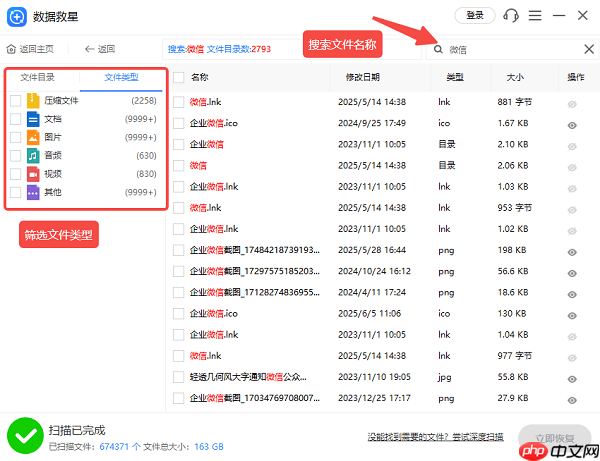Click the green scan-complete checkmark icon
This screenshot has width=600, height=461.
(x=25, y=436)
